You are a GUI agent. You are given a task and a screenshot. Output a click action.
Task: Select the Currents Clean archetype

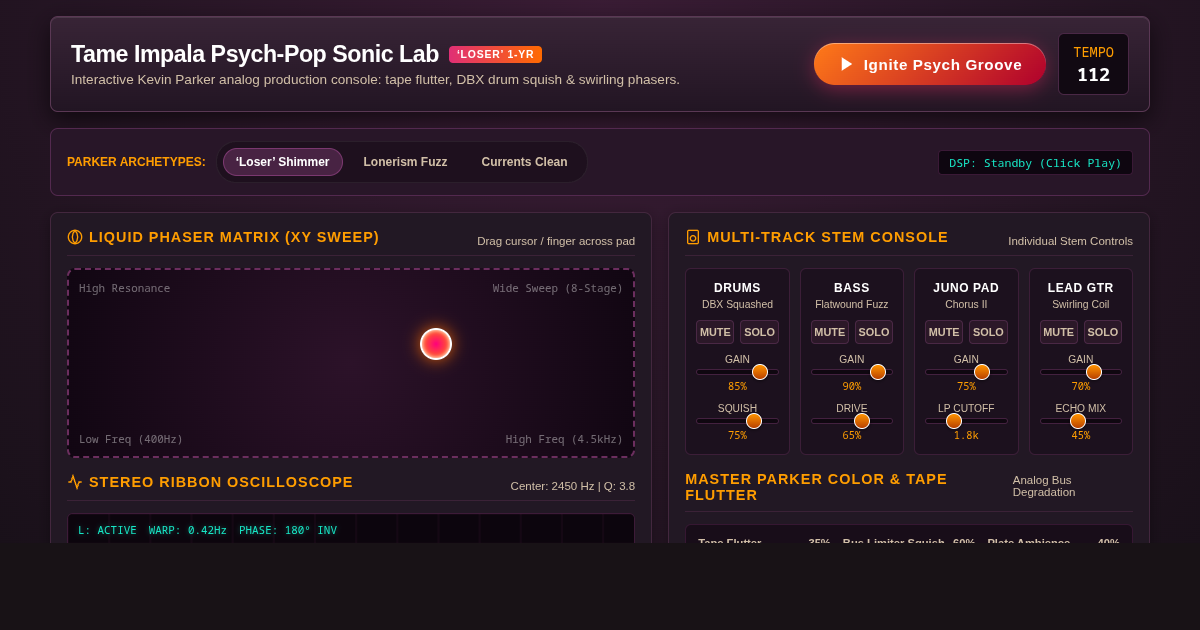pos(524,162)
